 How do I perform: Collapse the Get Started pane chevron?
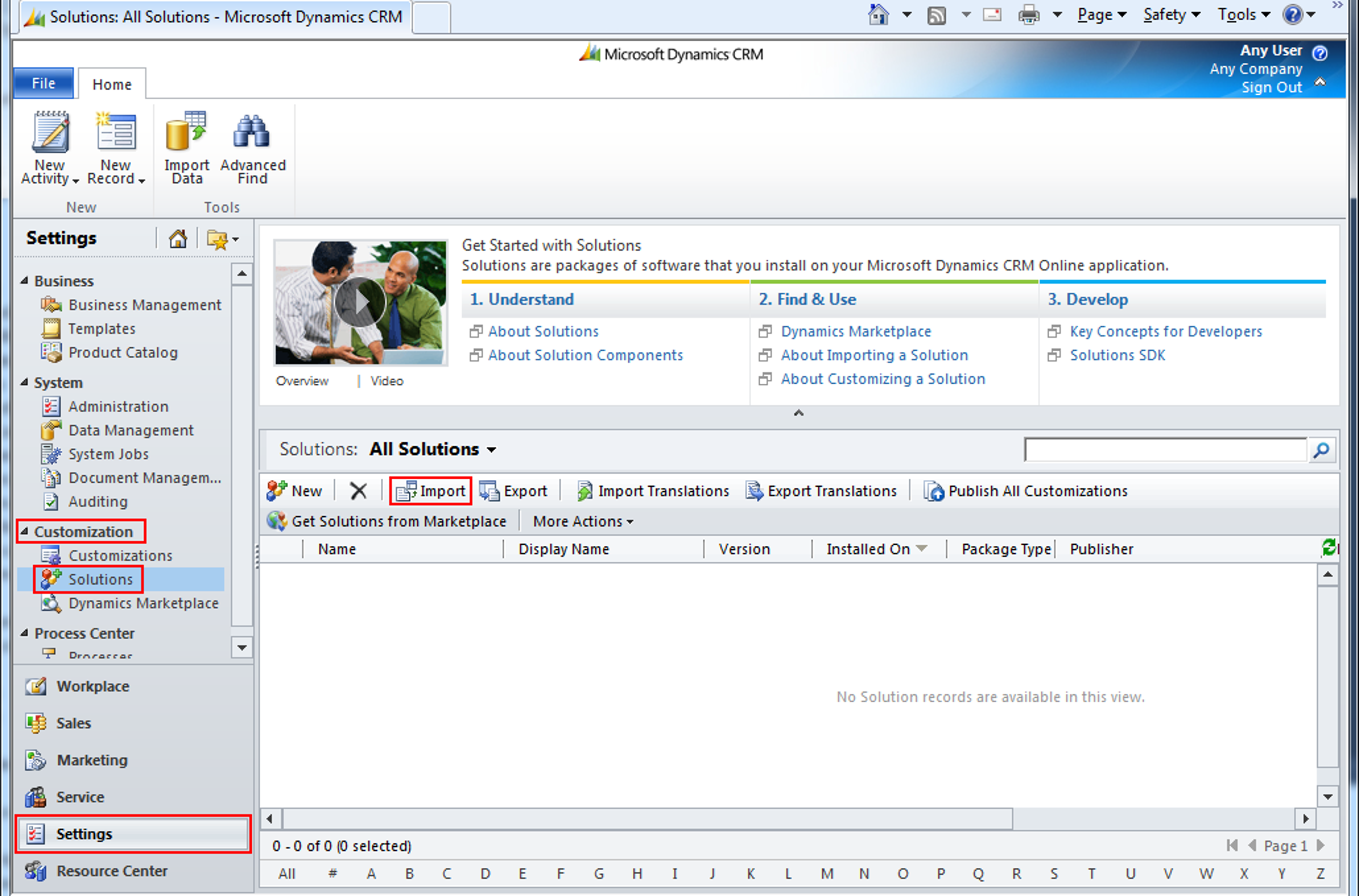[799, 413]
